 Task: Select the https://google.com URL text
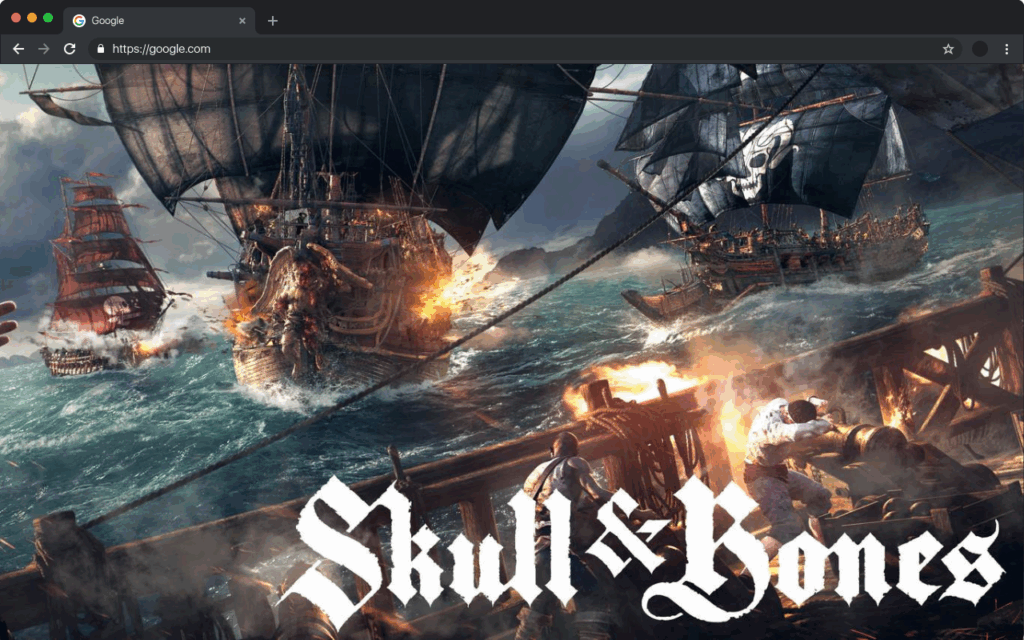pyautogui.click(x=162, y=48)
